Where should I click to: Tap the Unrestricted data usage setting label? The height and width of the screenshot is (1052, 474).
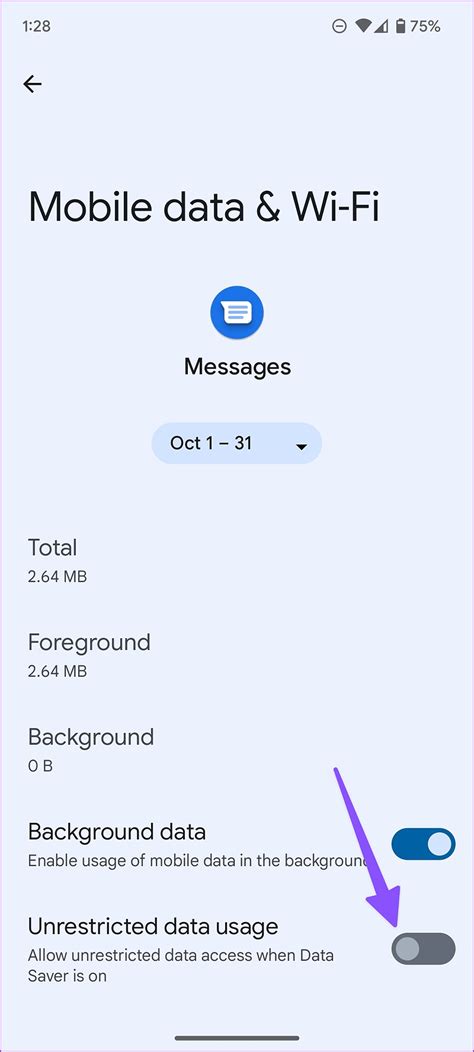point(153,927)
